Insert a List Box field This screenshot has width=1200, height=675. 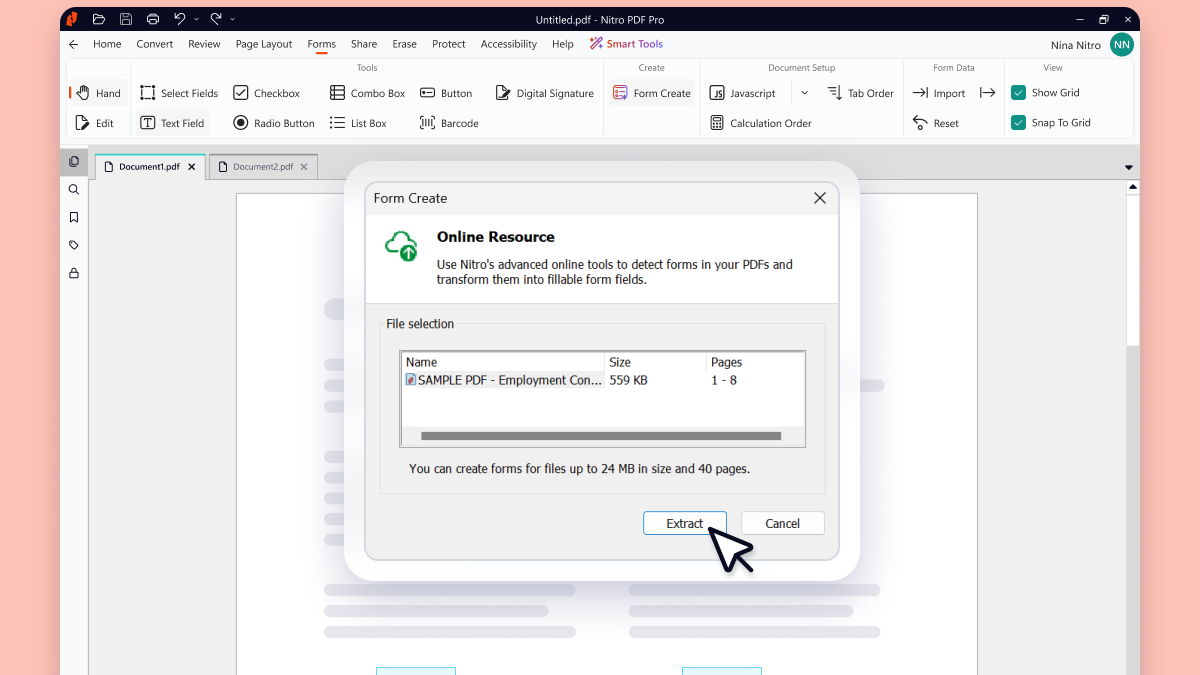358,123
